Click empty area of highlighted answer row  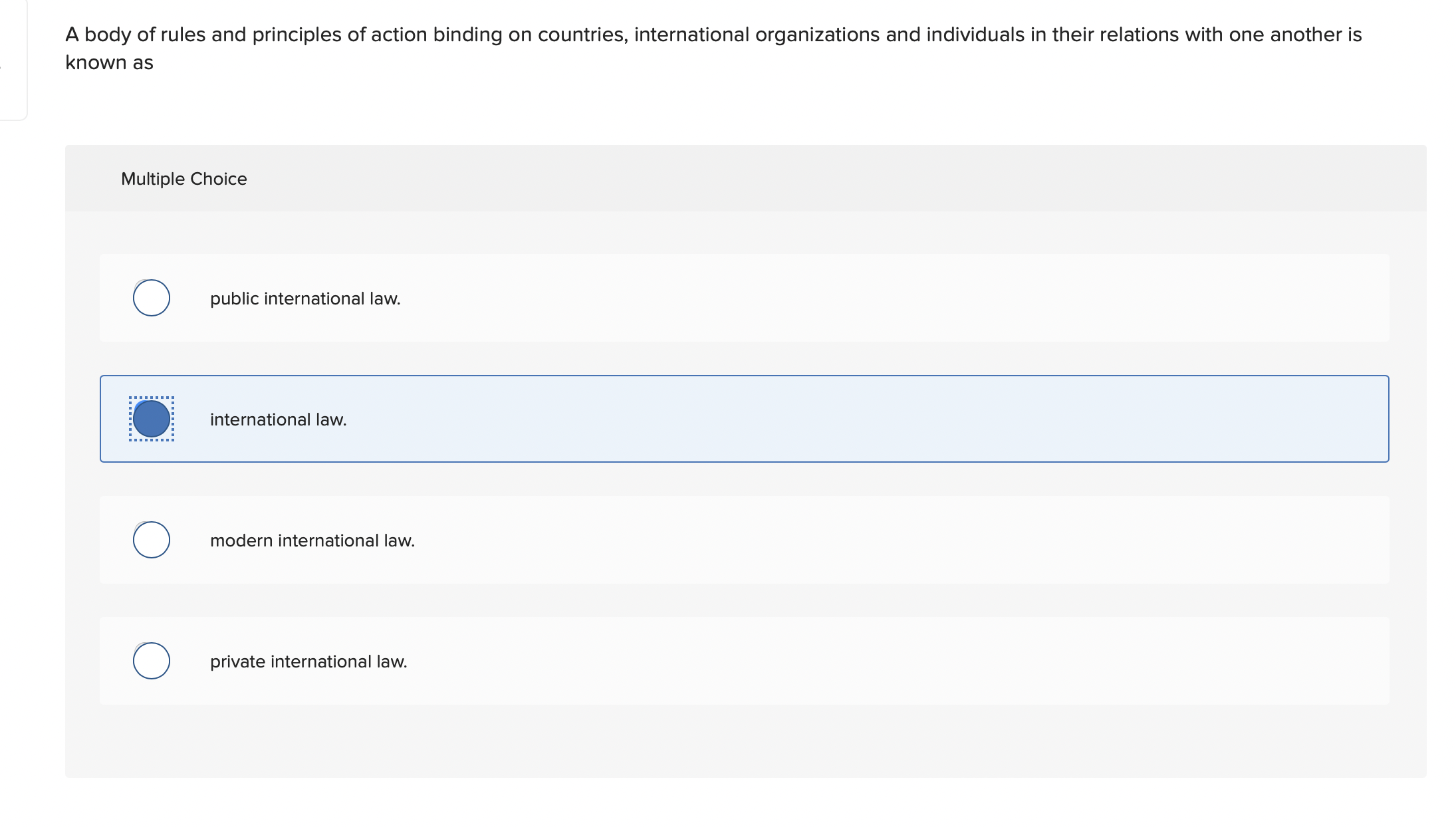coord(864,419)
